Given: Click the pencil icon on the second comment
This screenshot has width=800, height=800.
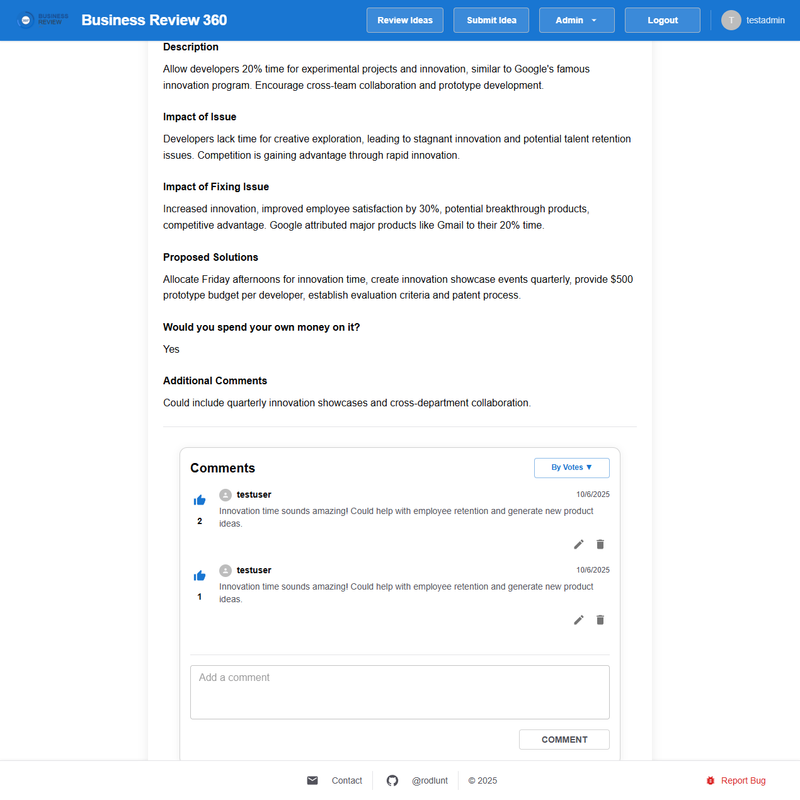Looking at the screenshot, I should (578, 620).
